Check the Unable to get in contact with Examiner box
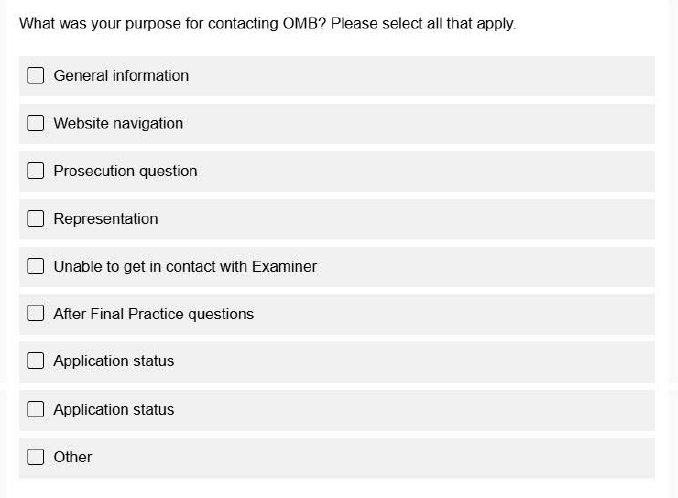Screen dimensions: 678x498 [x=36, y=267]
